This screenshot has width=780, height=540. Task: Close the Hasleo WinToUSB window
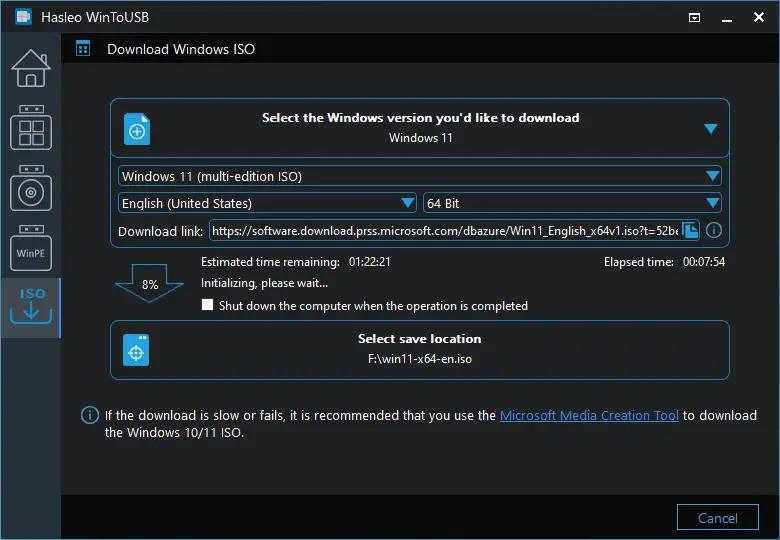(759, 17)
